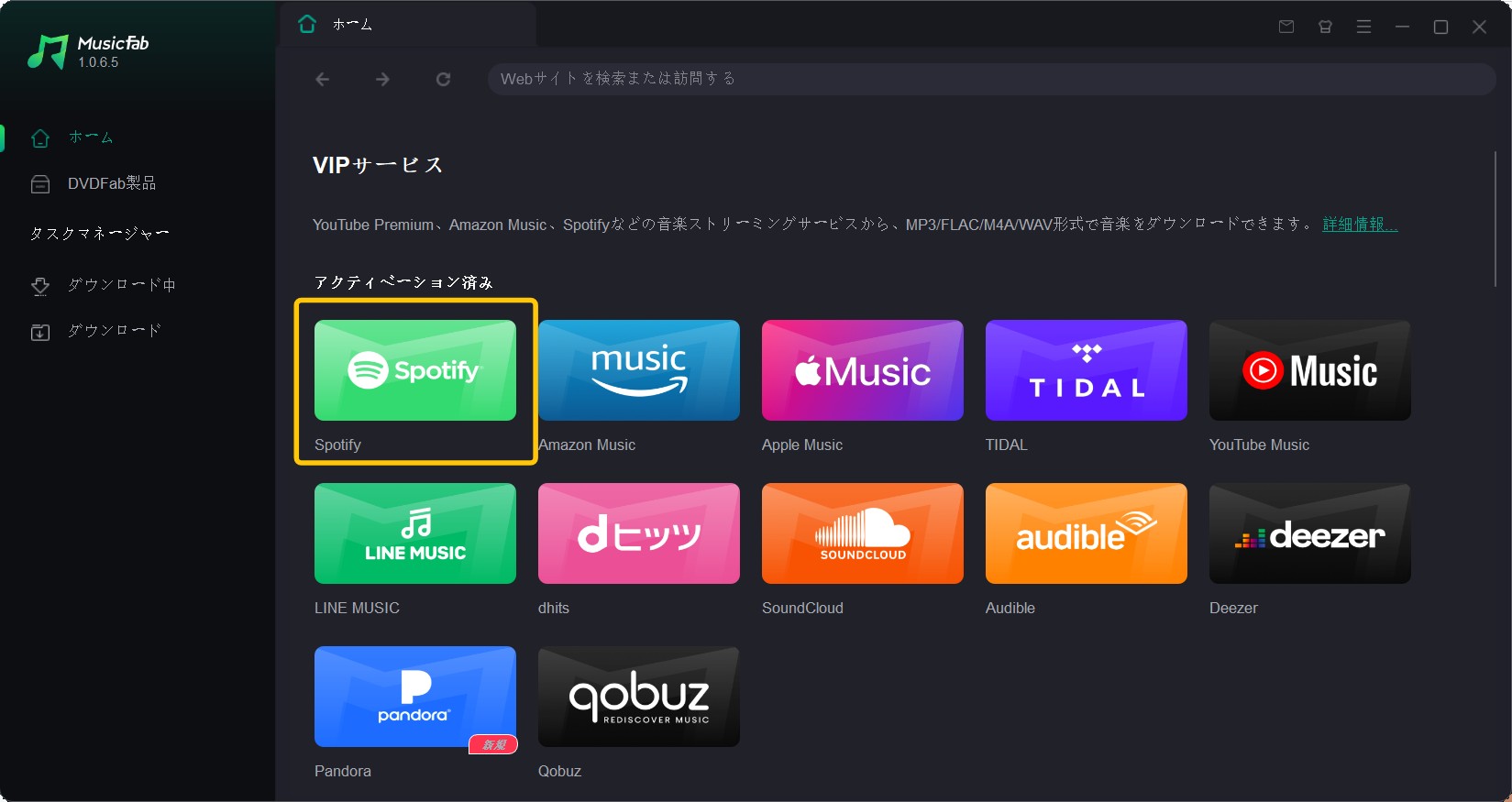The width and height of the screenshot is (1512, 802).
Task: Click the Apple Music label text
Action: click(802, 445)
